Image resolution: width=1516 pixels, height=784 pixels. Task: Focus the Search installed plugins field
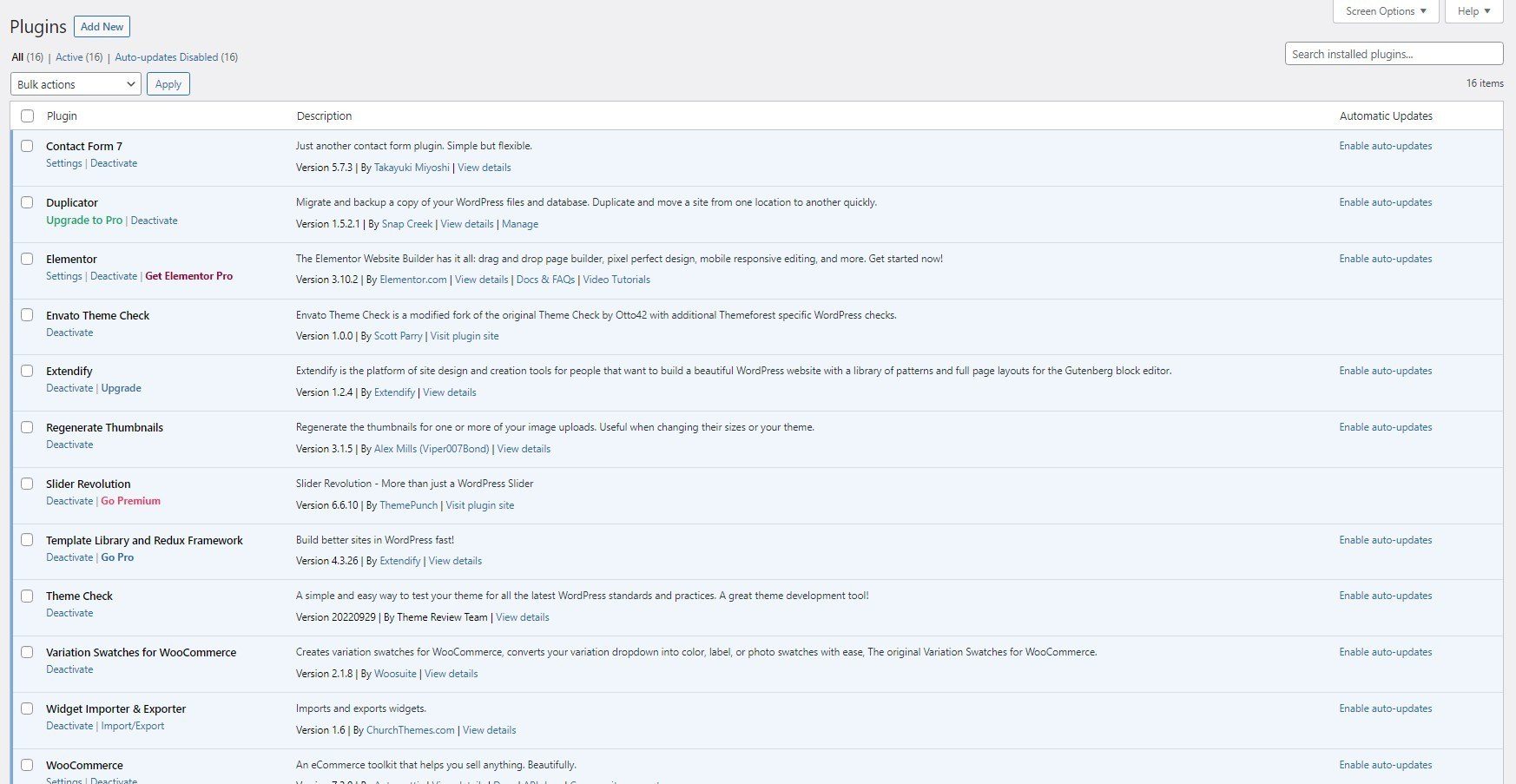pos(1393,54)
